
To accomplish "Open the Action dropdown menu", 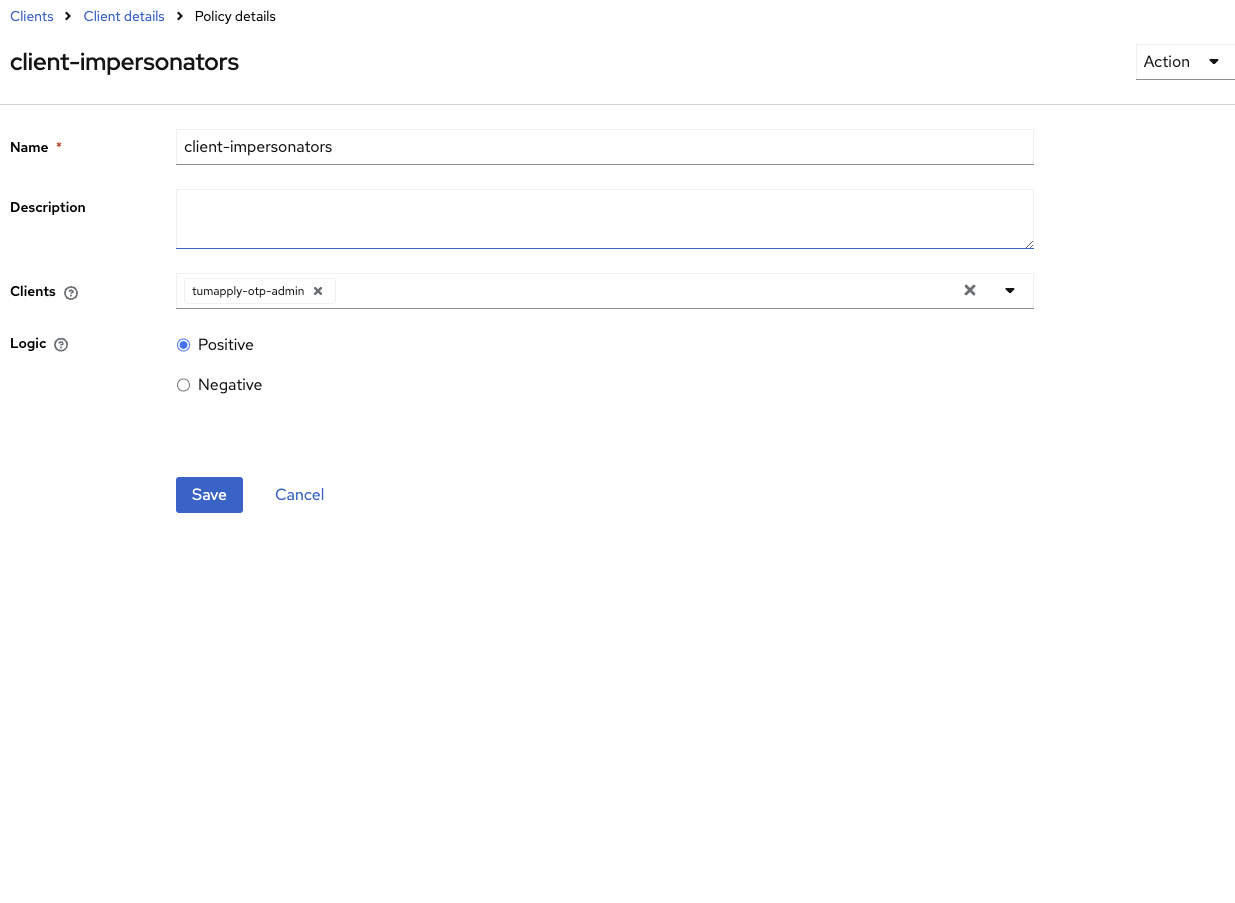I will (1184, 62).
